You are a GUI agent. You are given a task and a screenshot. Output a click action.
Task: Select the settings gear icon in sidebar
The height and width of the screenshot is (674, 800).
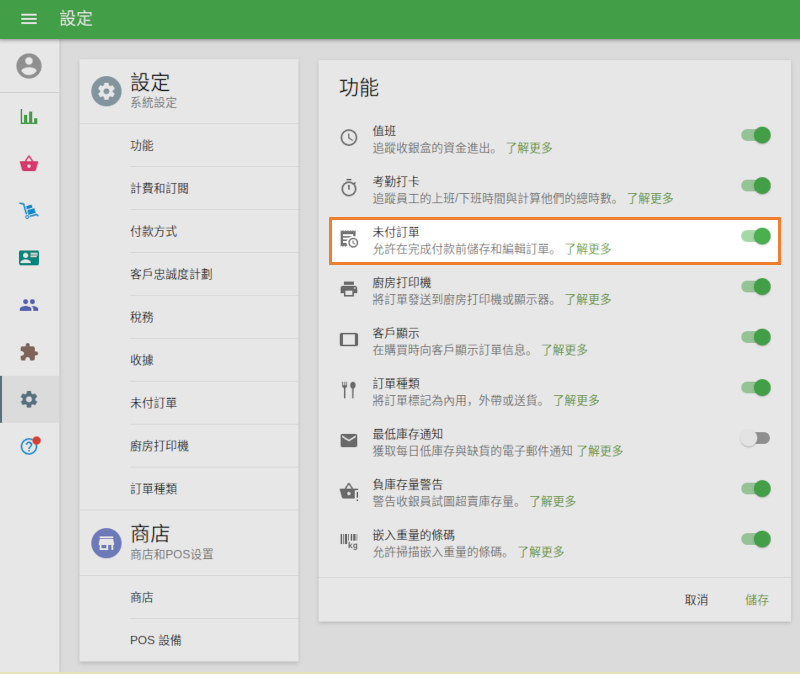tap(30, 398)
